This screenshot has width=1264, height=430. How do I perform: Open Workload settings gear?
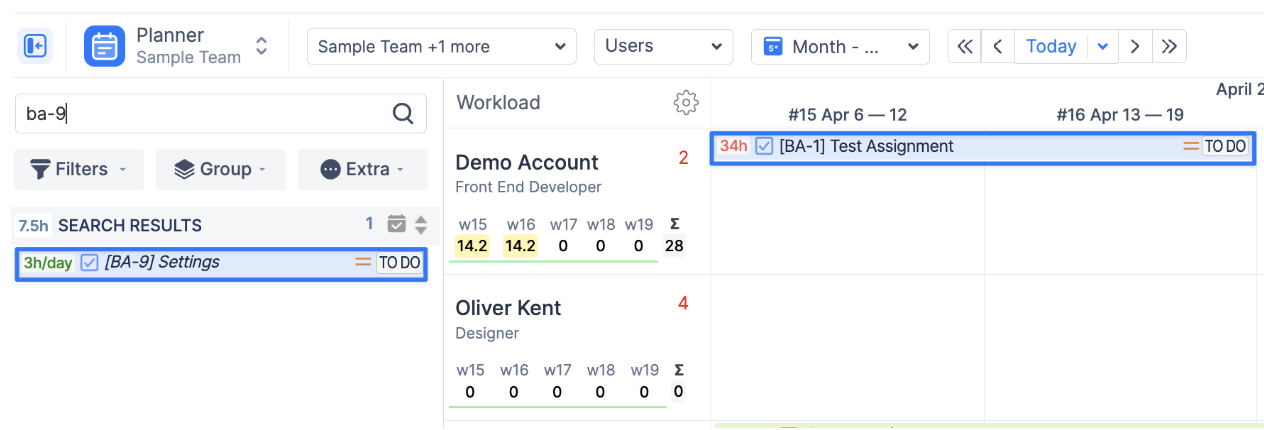click(x=686, y=102)
